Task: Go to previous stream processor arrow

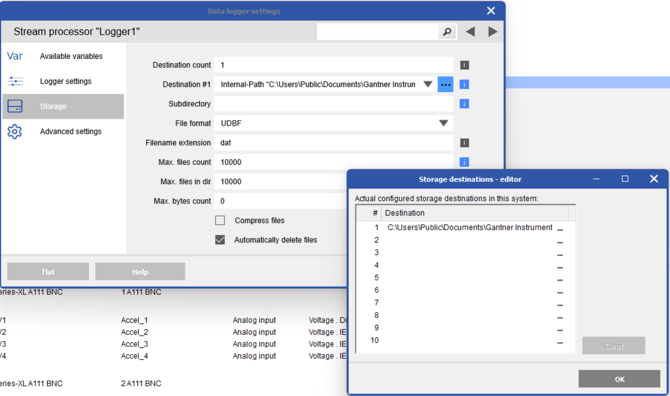Action: point(470,32)
